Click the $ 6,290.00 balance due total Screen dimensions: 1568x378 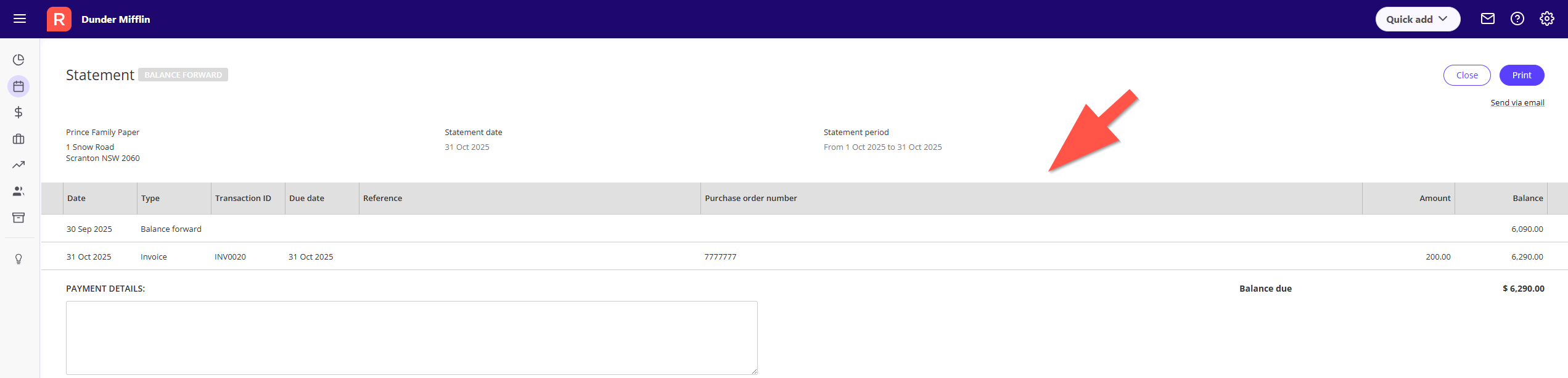1523,289
